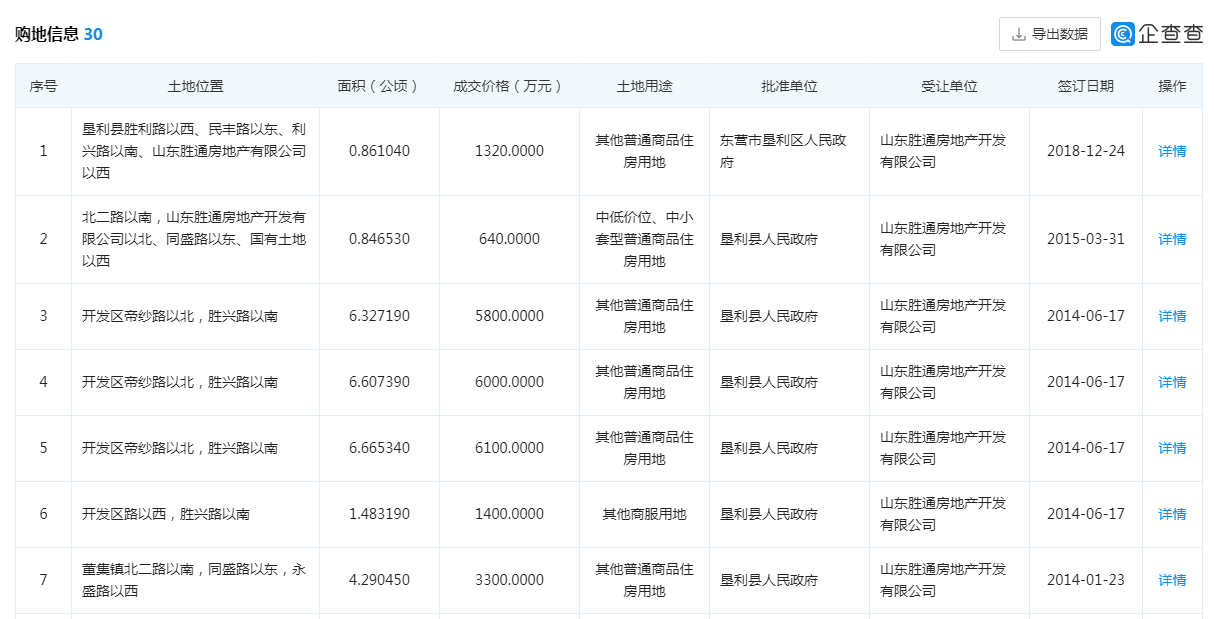Click the 土地位置 column header
Screen dimensions: 1214x619
click(195, 86)
